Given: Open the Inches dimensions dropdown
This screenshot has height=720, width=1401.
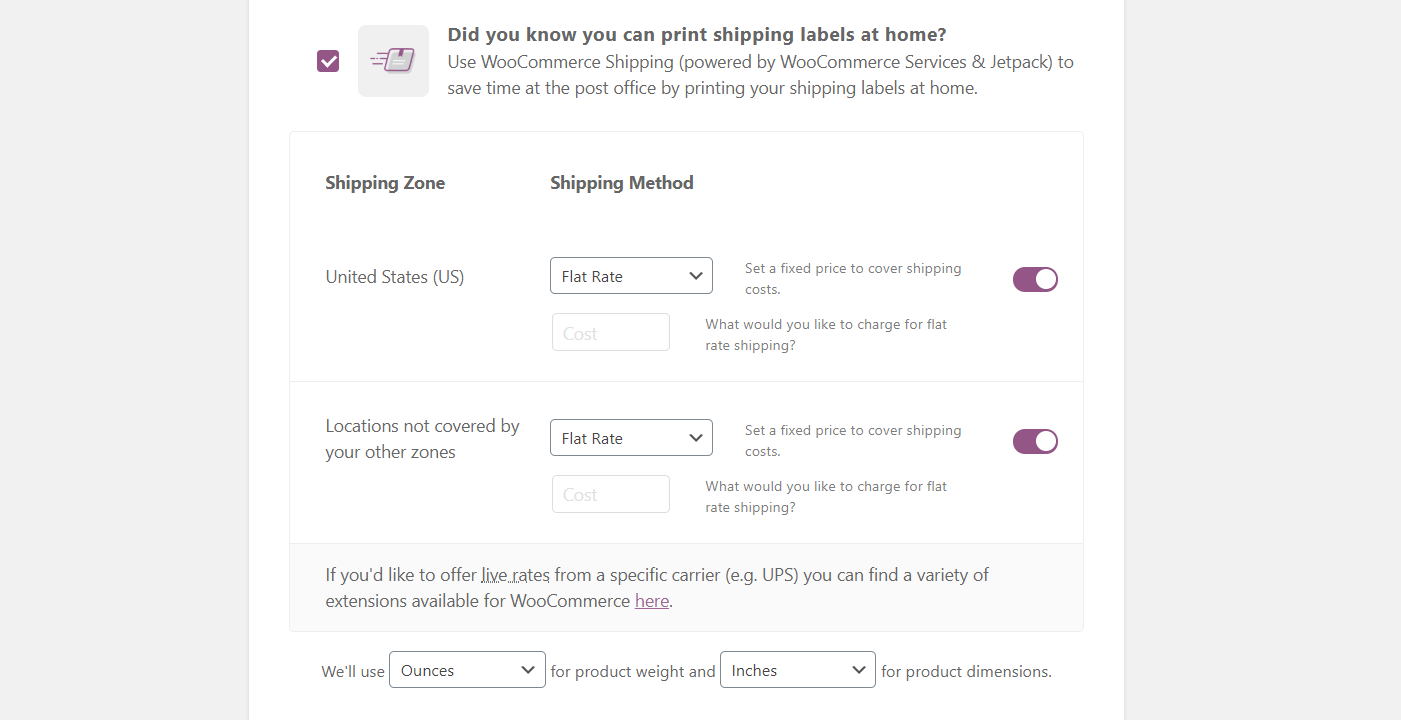Looking at the screenshot, I should click(x=797, y=669).
